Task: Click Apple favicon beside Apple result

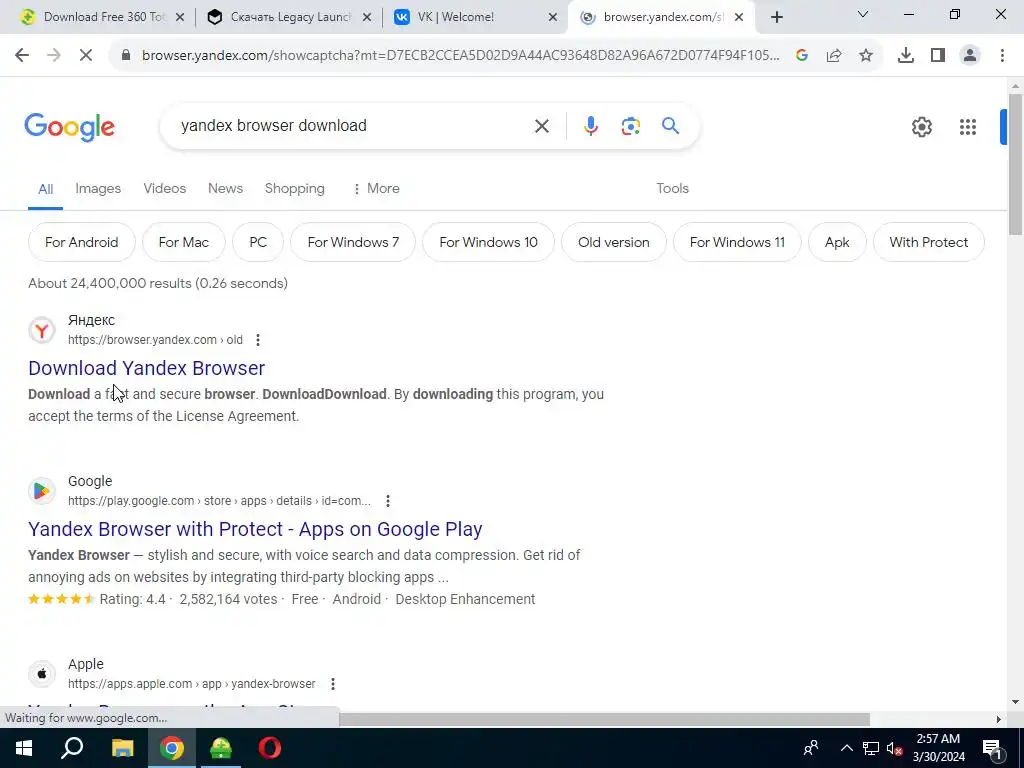Action: [42, 674]
